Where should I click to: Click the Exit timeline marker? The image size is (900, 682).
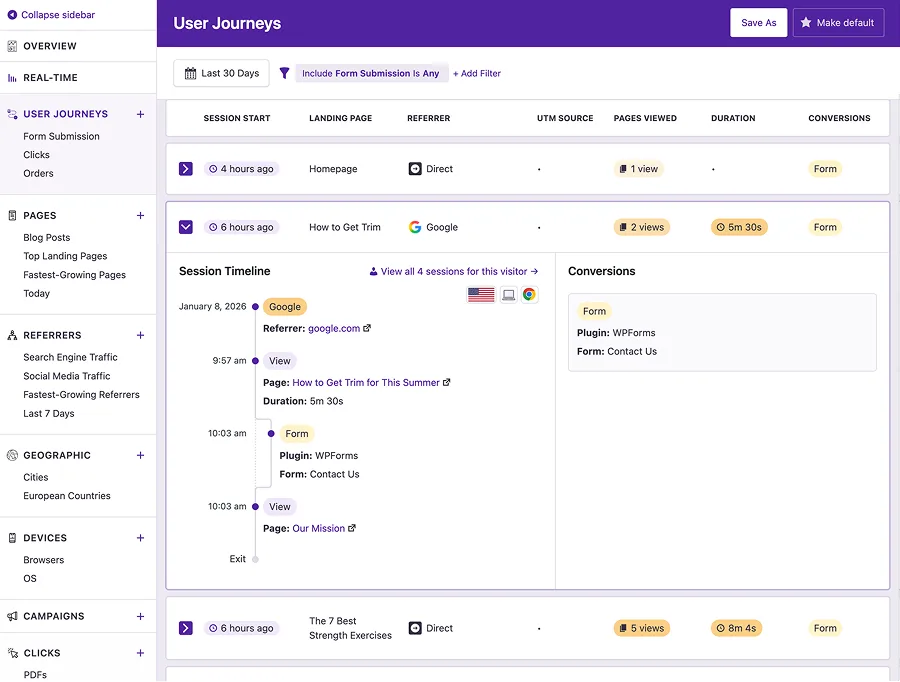(x=255, y=559)
